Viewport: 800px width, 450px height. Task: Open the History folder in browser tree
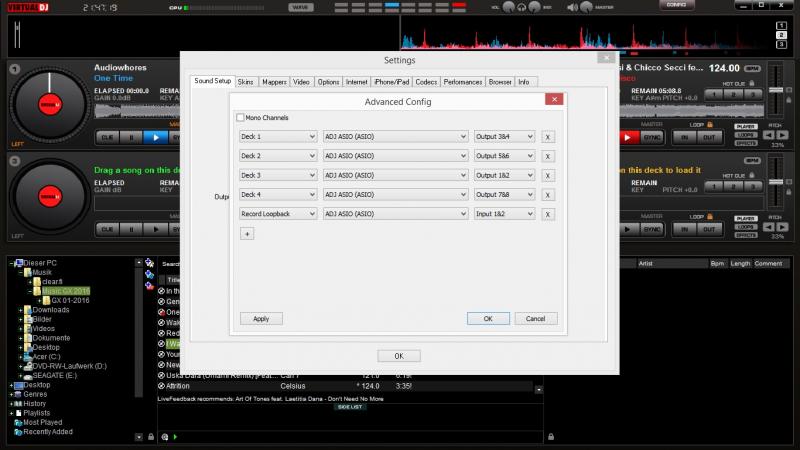pos(34,404)
